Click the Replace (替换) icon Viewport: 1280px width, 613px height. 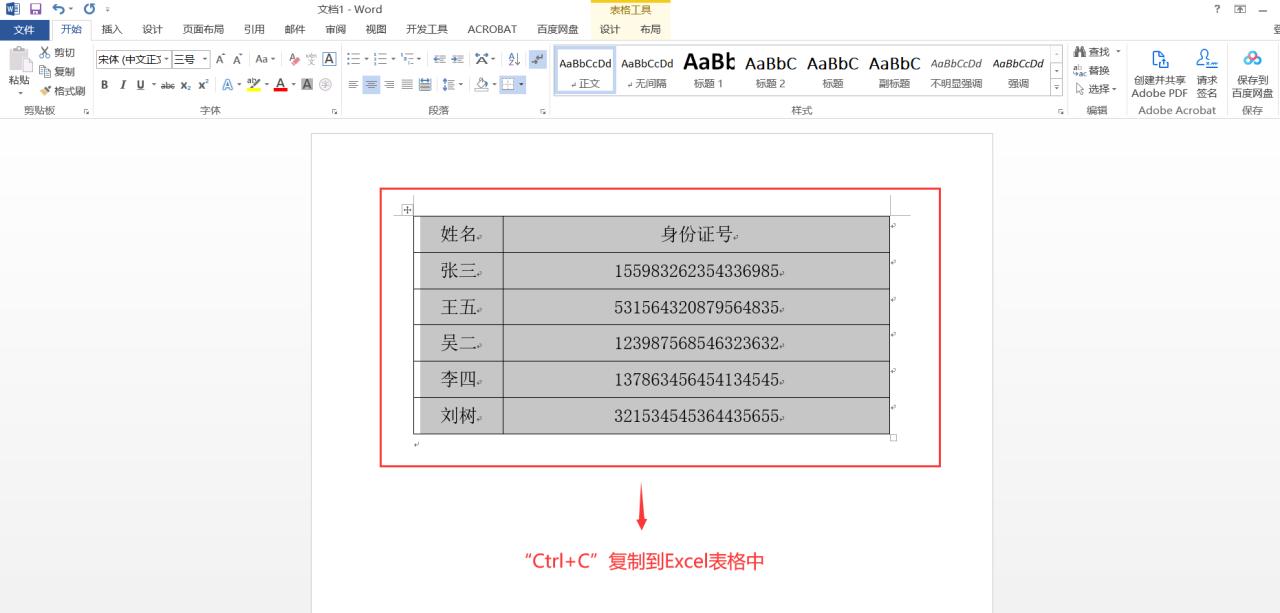pyautogui.click(x=1079, y=71)
